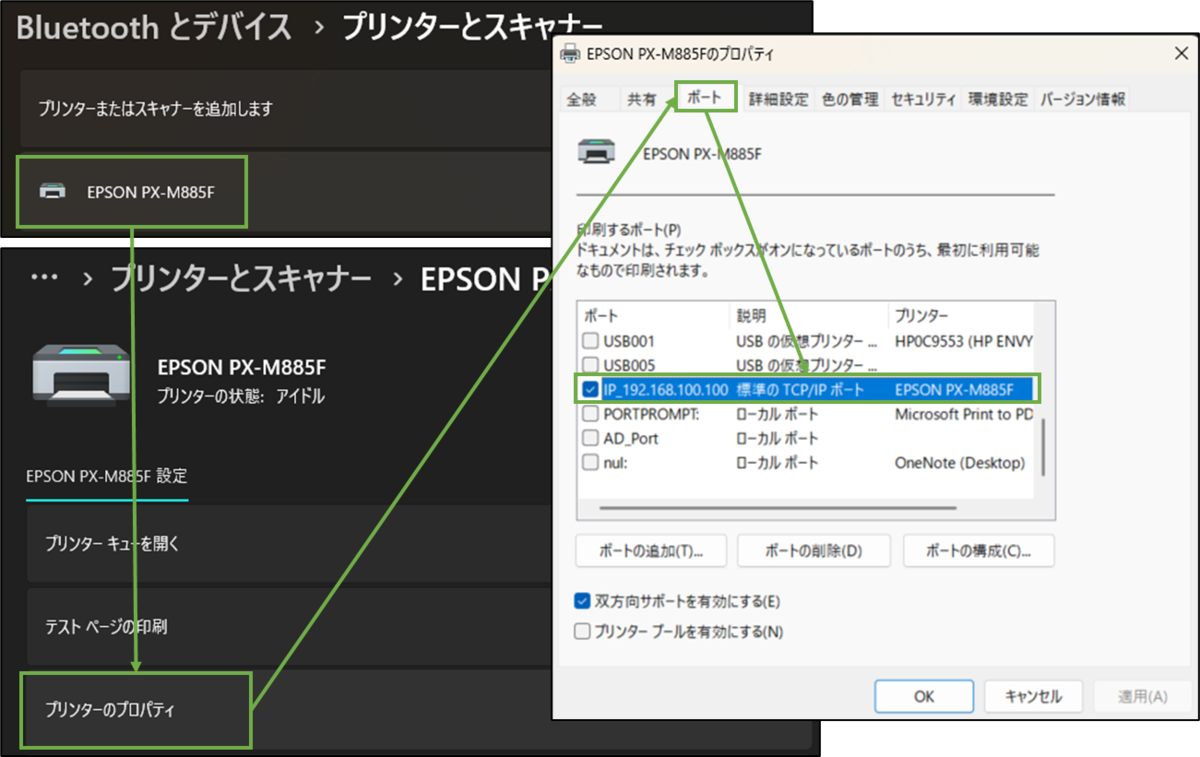Open the 色の管理 tab

pos(850,99)
